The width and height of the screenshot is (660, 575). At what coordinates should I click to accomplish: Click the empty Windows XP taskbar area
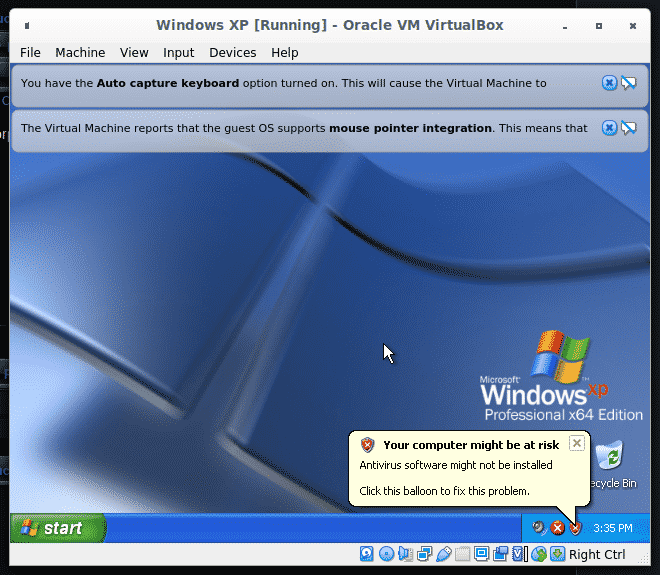click(314, 528)
